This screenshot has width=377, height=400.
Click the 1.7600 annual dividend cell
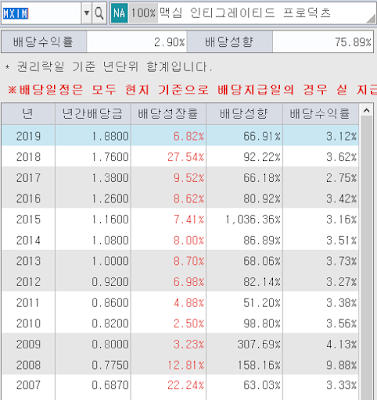click(x=93, y=157)
